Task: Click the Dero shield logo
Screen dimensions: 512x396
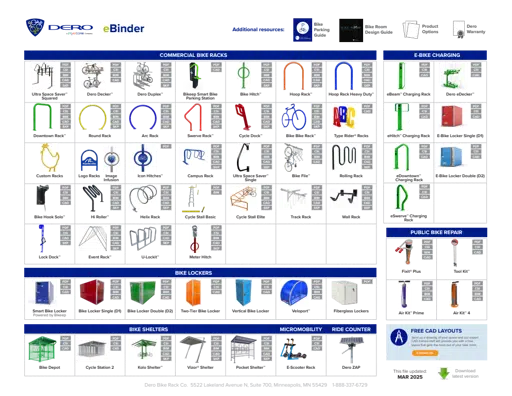Action: 35,27
